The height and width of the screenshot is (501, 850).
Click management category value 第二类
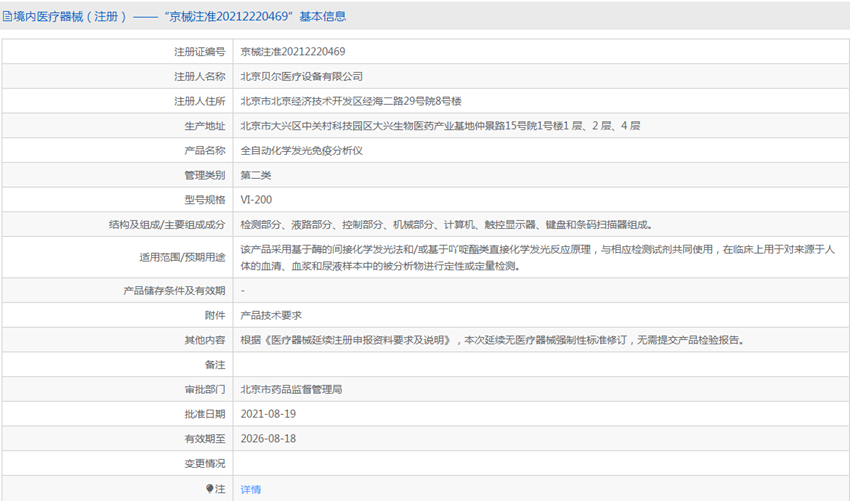[256, 176]
